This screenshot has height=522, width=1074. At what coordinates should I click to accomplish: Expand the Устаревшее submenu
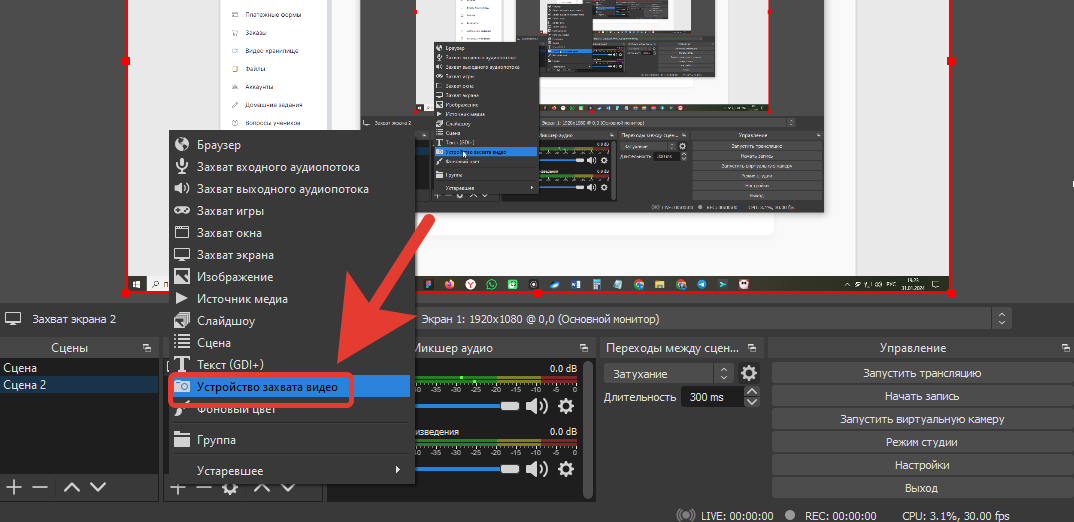click(288, 470)
